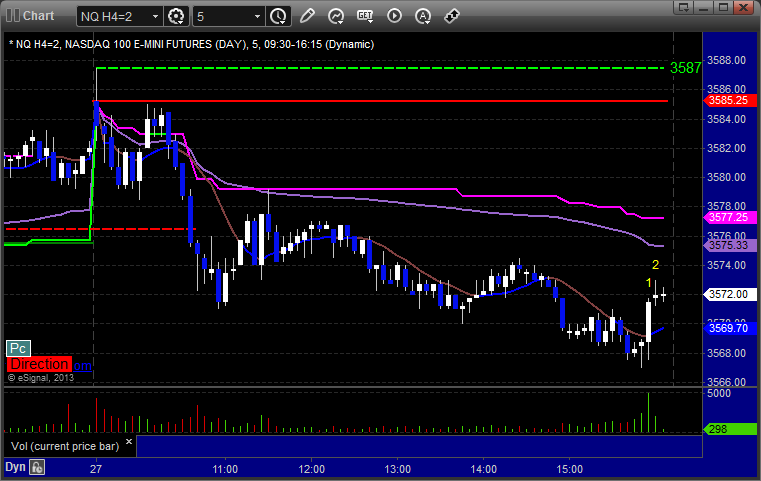
Task: Click the 3582.00 price axis label
Action: [x=727, y=148]
